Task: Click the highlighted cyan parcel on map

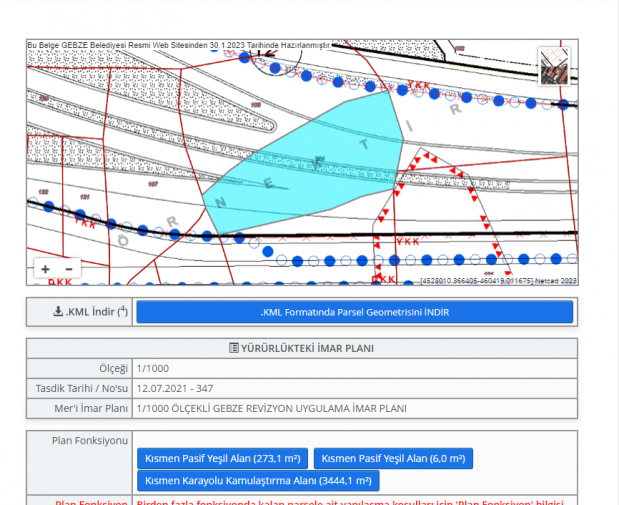Action: point(310,160)
